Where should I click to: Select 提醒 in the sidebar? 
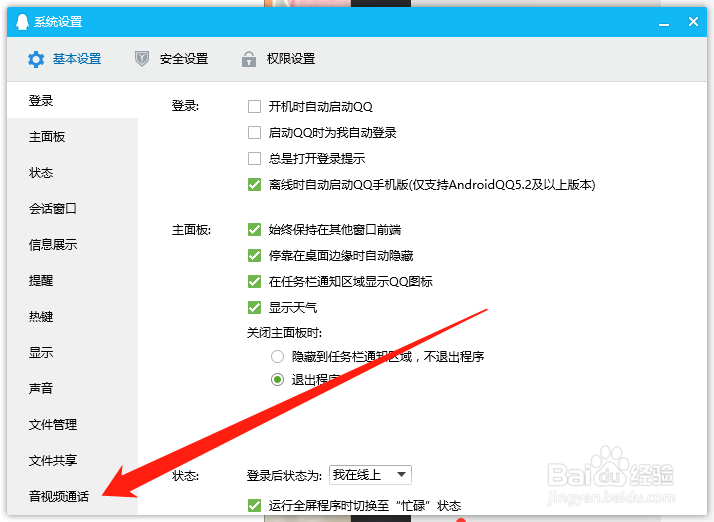72,281
